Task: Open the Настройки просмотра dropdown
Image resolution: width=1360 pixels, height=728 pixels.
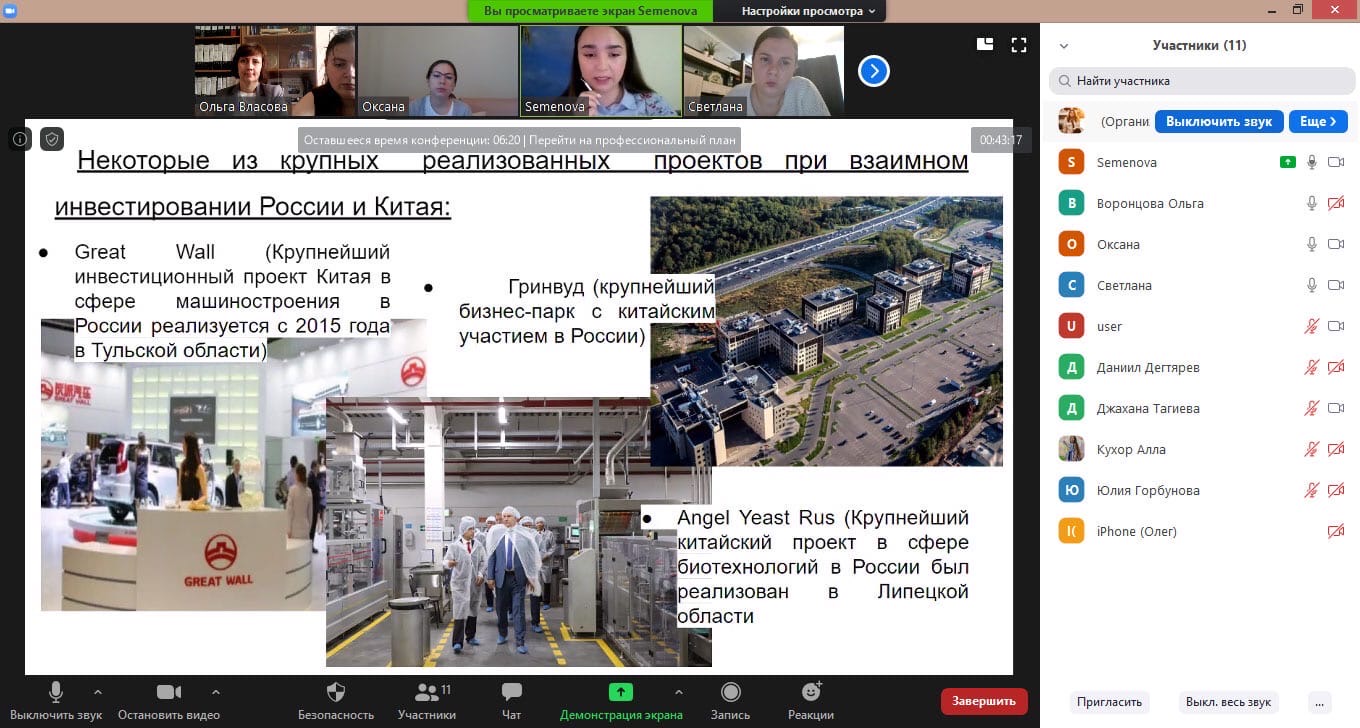Action: tap(808, 11)
